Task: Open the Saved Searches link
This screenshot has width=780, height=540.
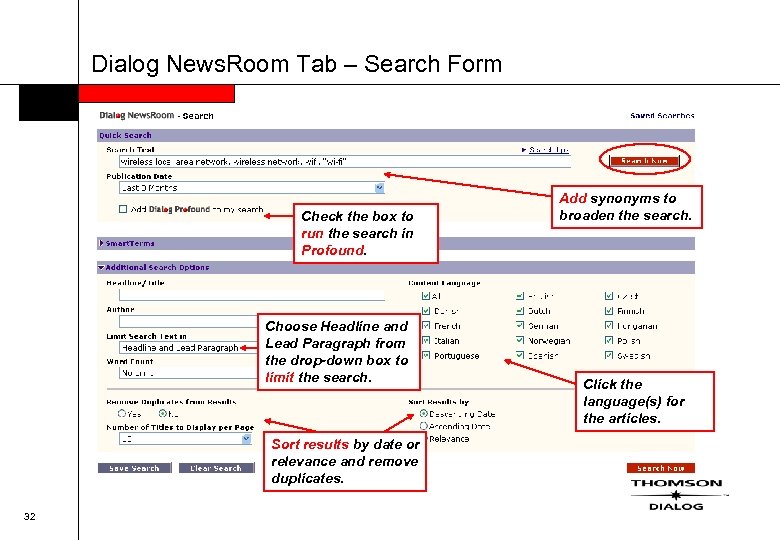Action: (x=662, y=115)
